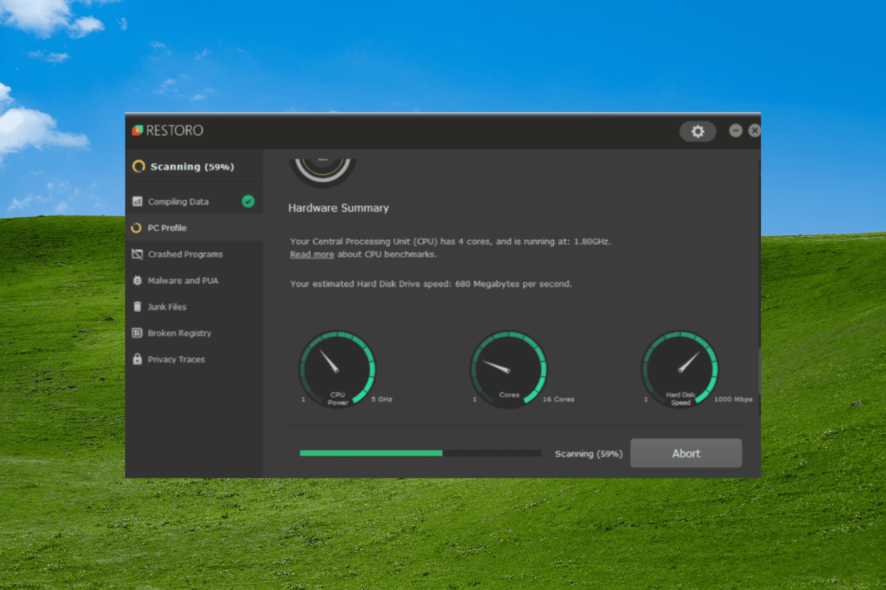The image size is (886, 590).
Task: Open Privacy Traces section
Action: pyautogui.click(x=194, y=359)
